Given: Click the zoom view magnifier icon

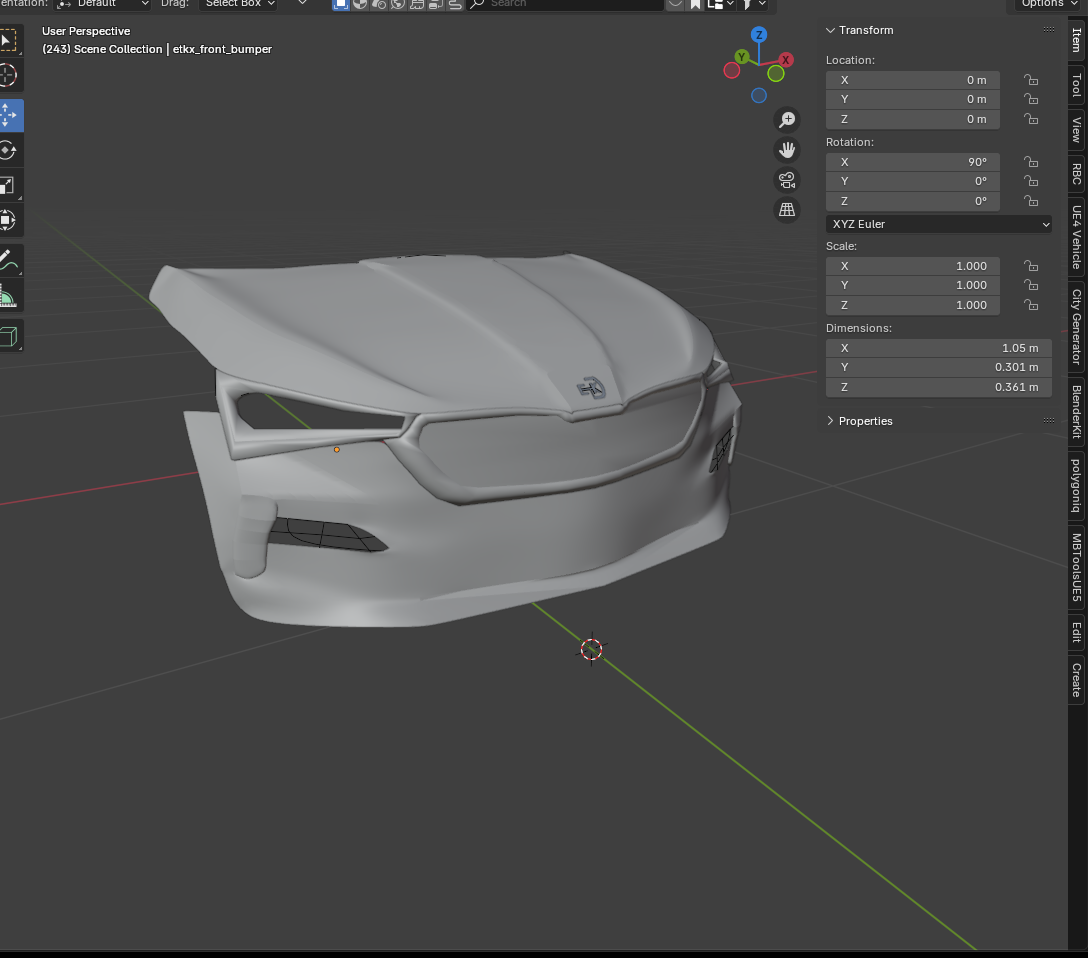Looking at the screenshot, I should click(x=787, y=120).
